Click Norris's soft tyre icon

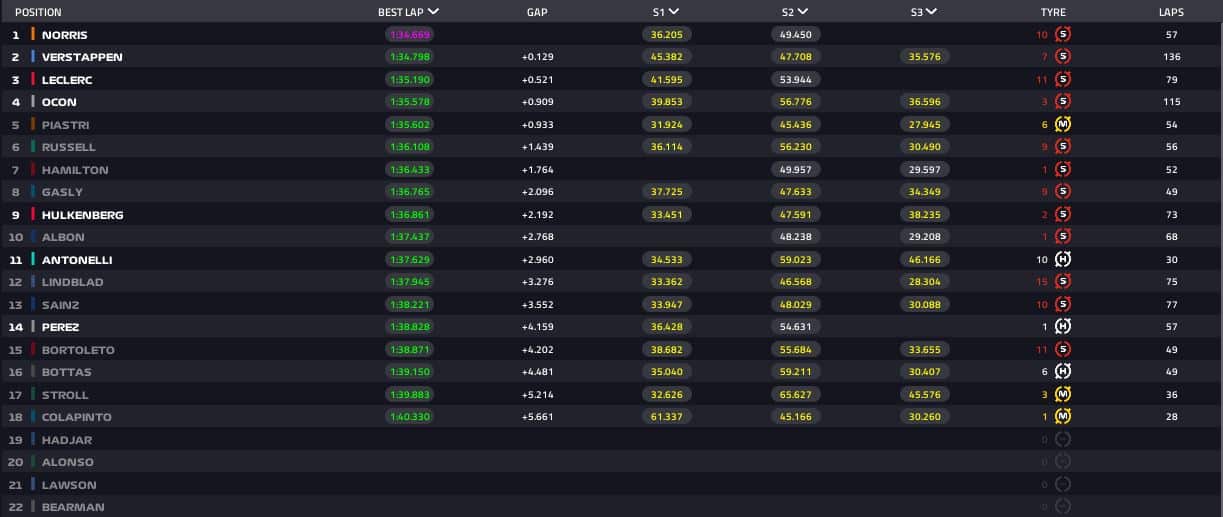(x=1063, y=35)
